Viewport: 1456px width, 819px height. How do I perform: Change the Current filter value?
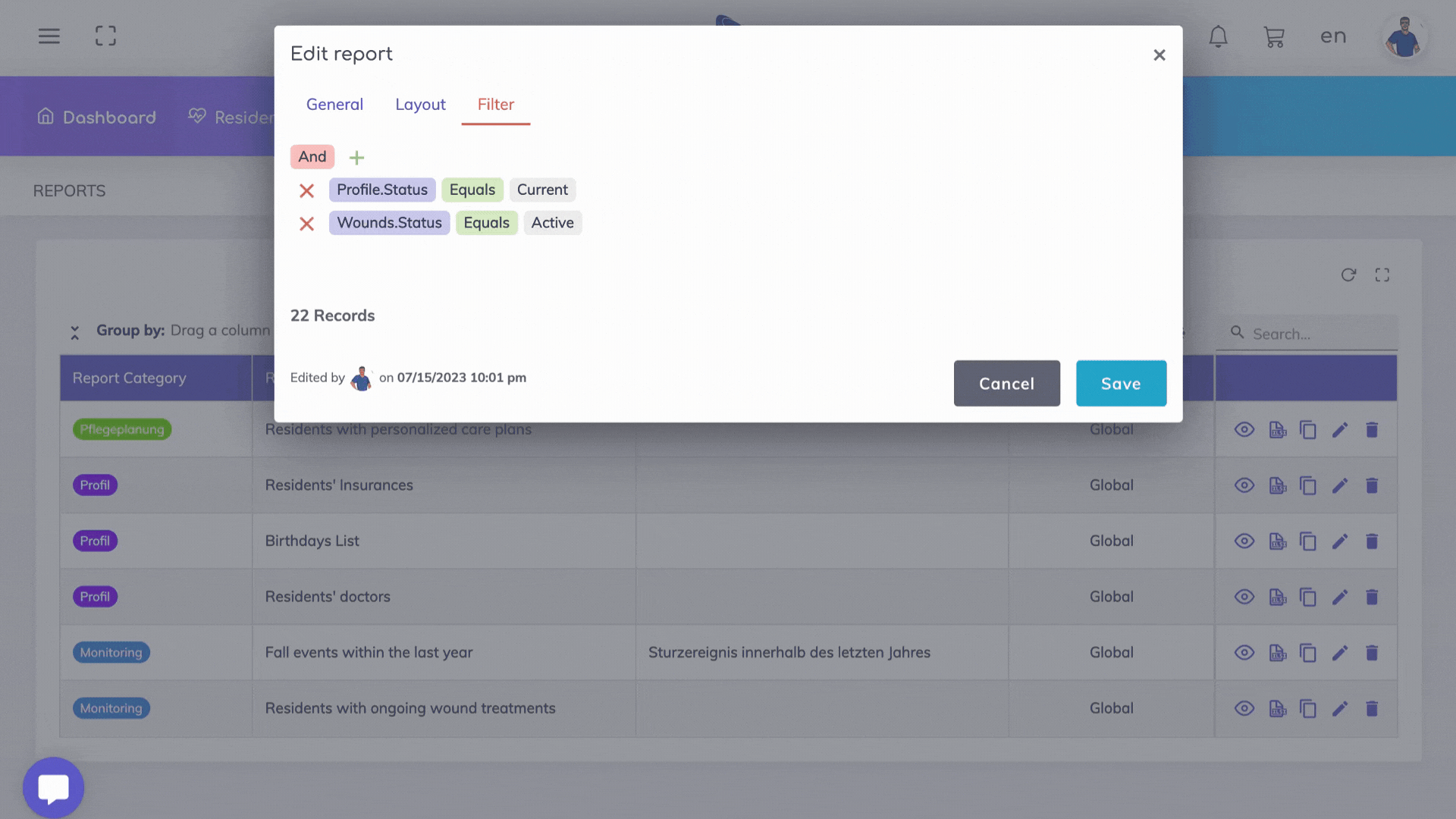pyautogui.click(x=542, y=190)
